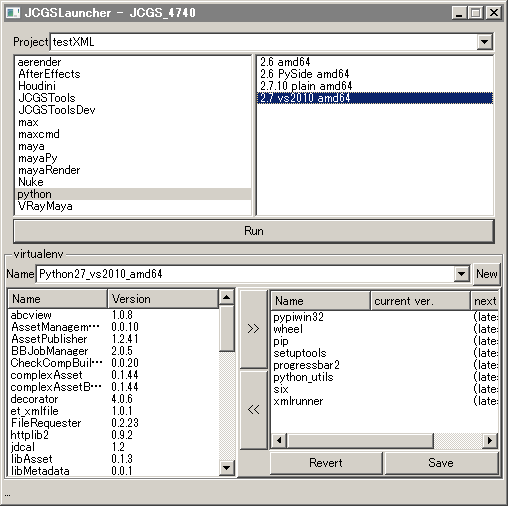
Task: Select maya in the application list
Action: point(133,146)
